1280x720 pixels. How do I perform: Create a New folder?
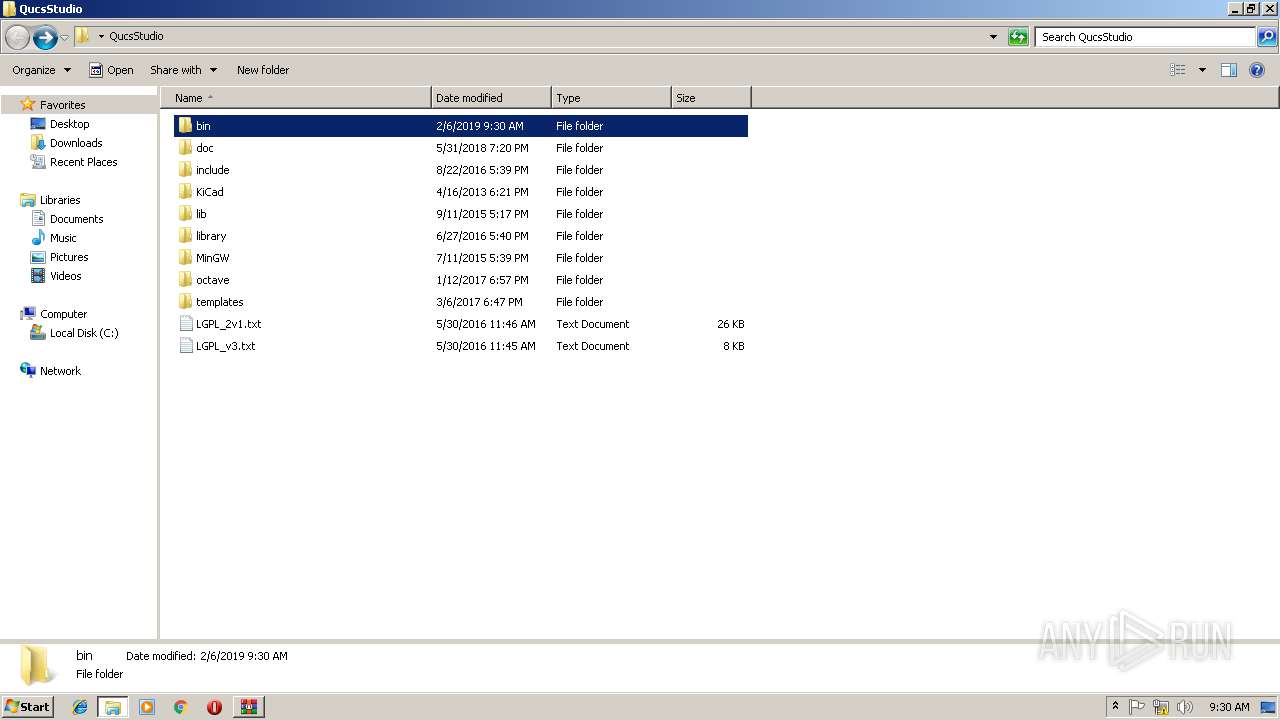(263, 70)
